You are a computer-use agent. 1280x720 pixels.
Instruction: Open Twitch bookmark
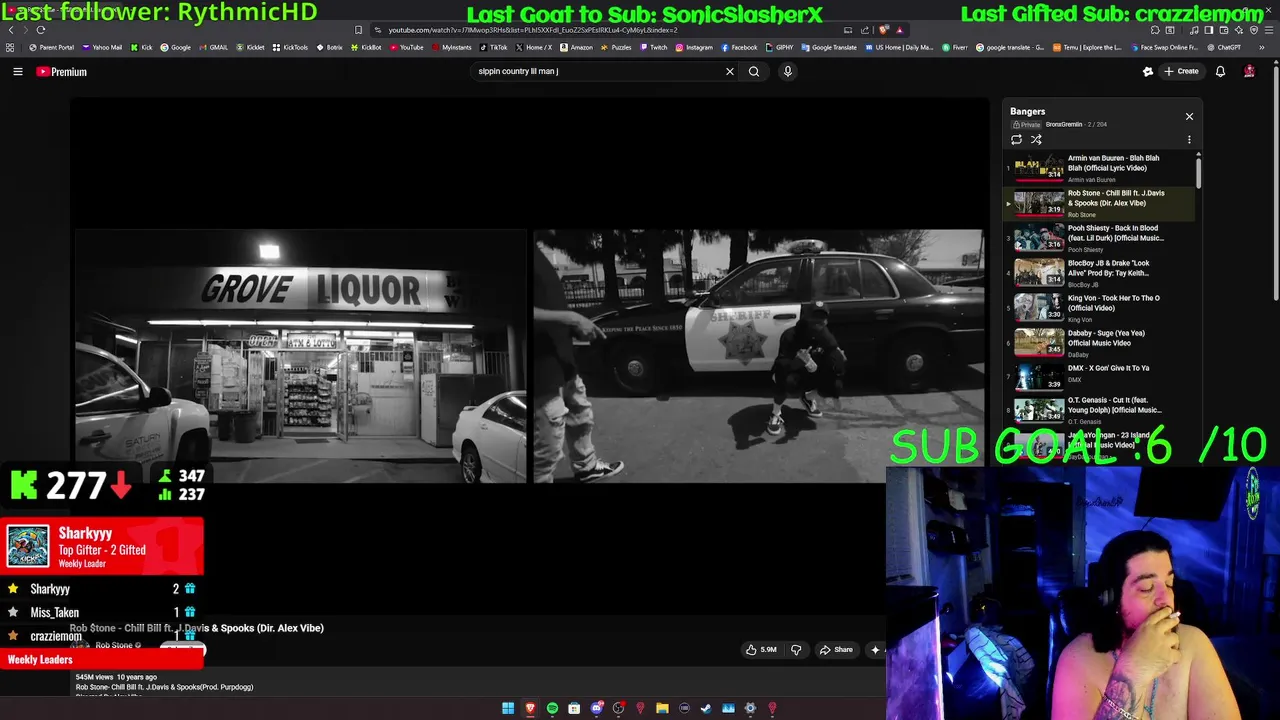[x=654, y=47]
